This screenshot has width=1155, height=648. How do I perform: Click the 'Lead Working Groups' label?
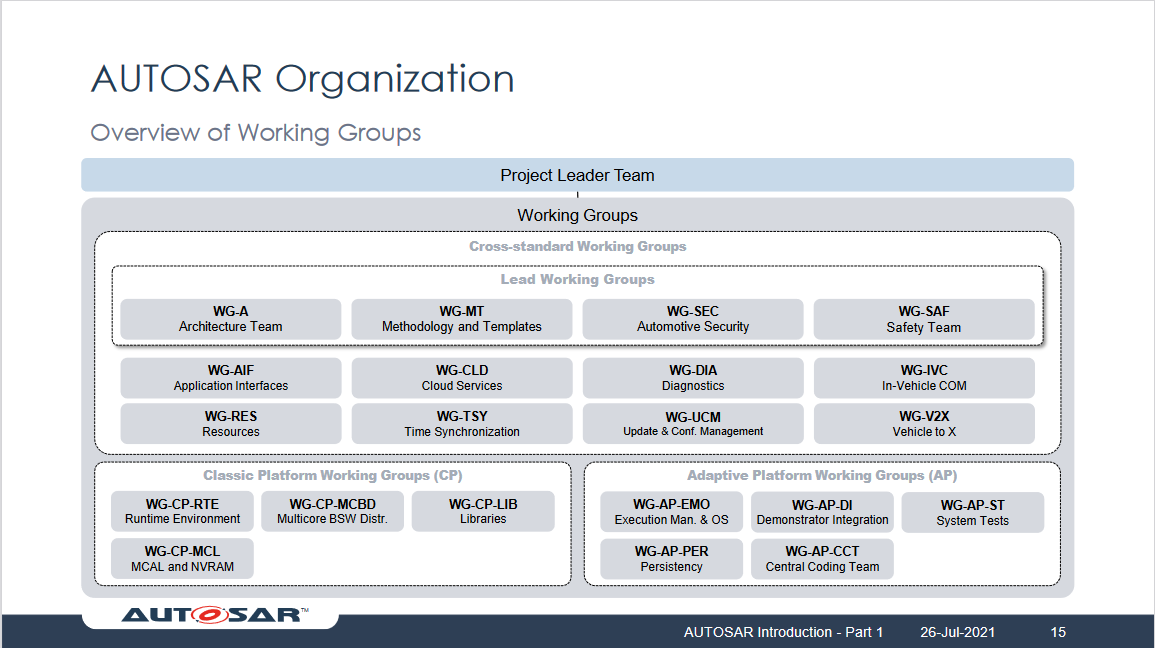pyautogui.click(x=578, y=279)
